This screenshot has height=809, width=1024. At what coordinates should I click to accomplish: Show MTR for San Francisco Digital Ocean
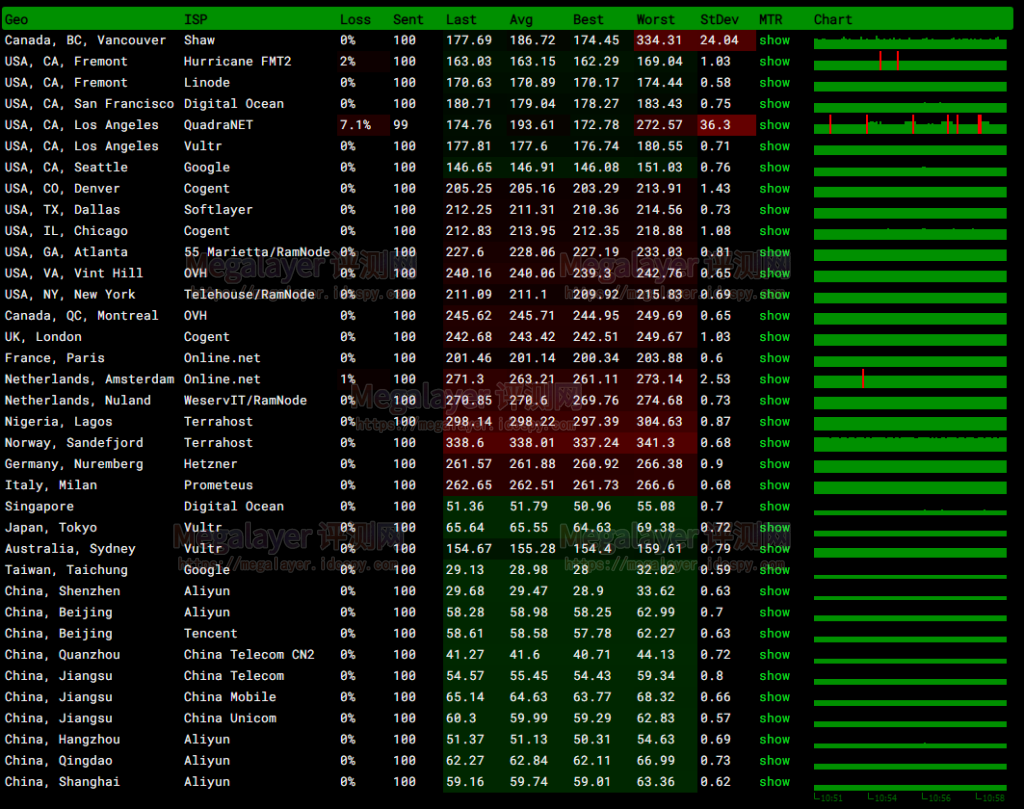point(775,104)
